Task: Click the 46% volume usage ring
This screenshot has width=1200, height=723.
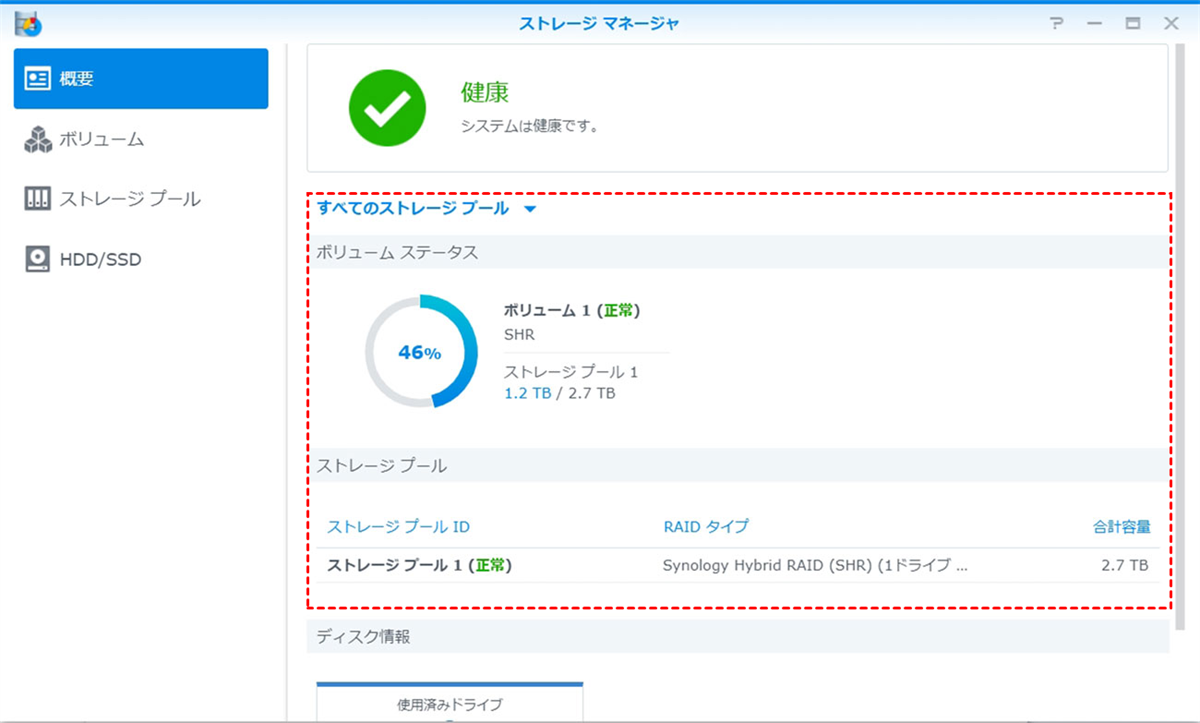Action: click(x=419, y=352)
